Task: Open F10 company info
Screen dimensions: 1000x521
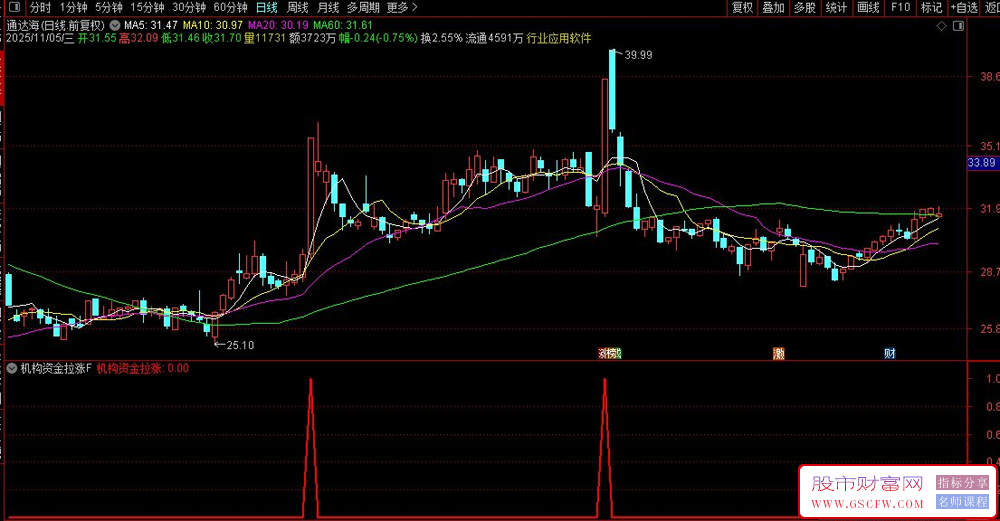Action: (x=900, y=8)
